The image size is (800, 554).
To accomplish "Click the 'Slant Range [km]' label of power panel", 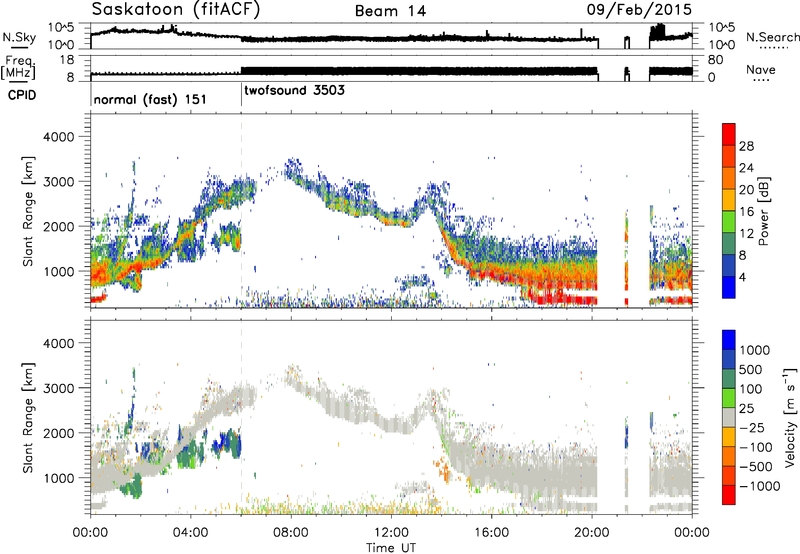I will pos(28,211).
